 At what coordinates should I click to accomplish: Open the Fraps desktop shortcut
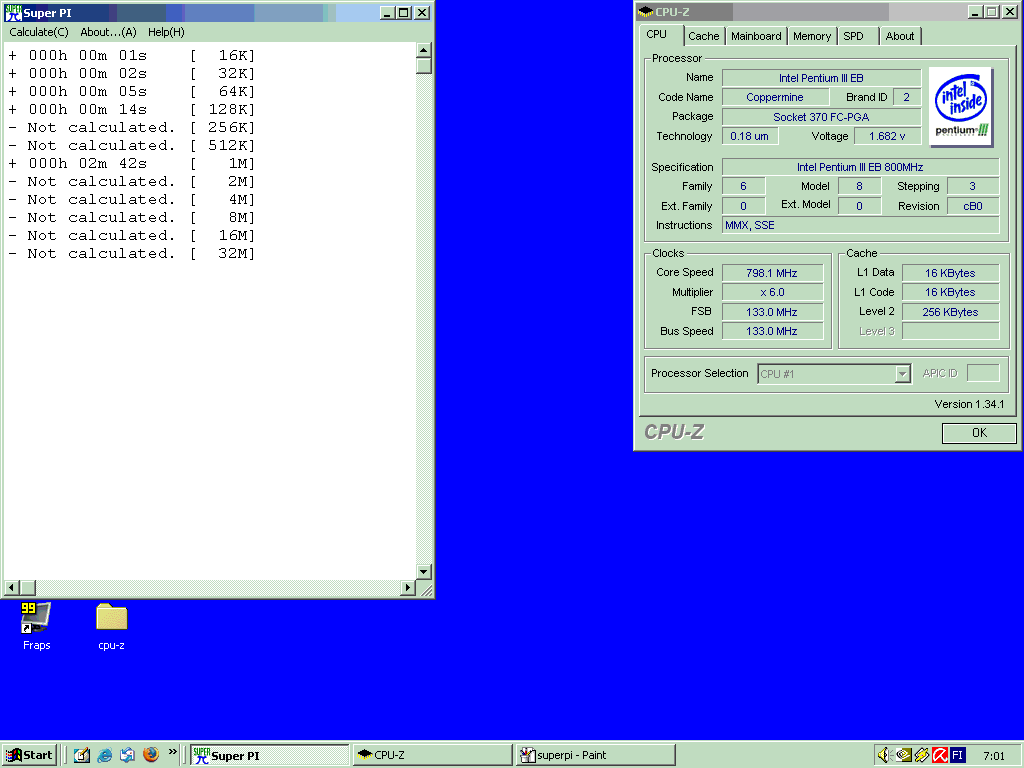pos(35,626)
